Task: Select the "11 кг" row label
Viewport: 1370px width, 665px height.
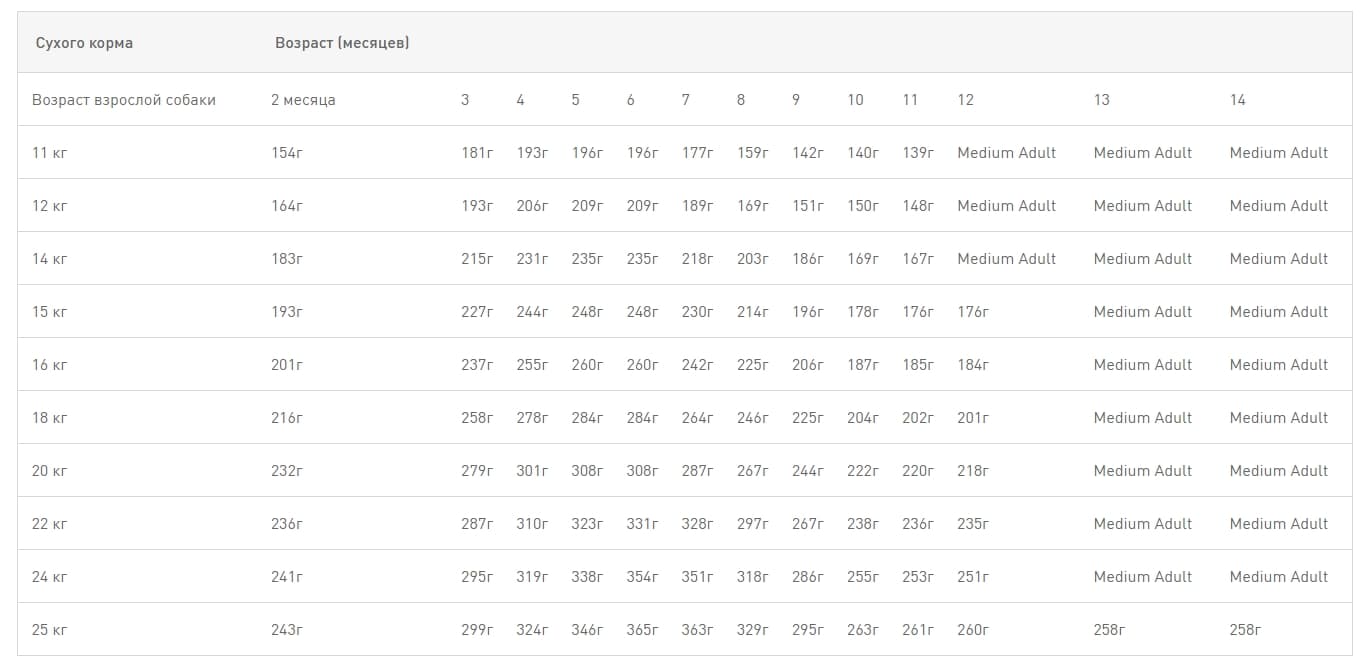Action: click(50, 153)
